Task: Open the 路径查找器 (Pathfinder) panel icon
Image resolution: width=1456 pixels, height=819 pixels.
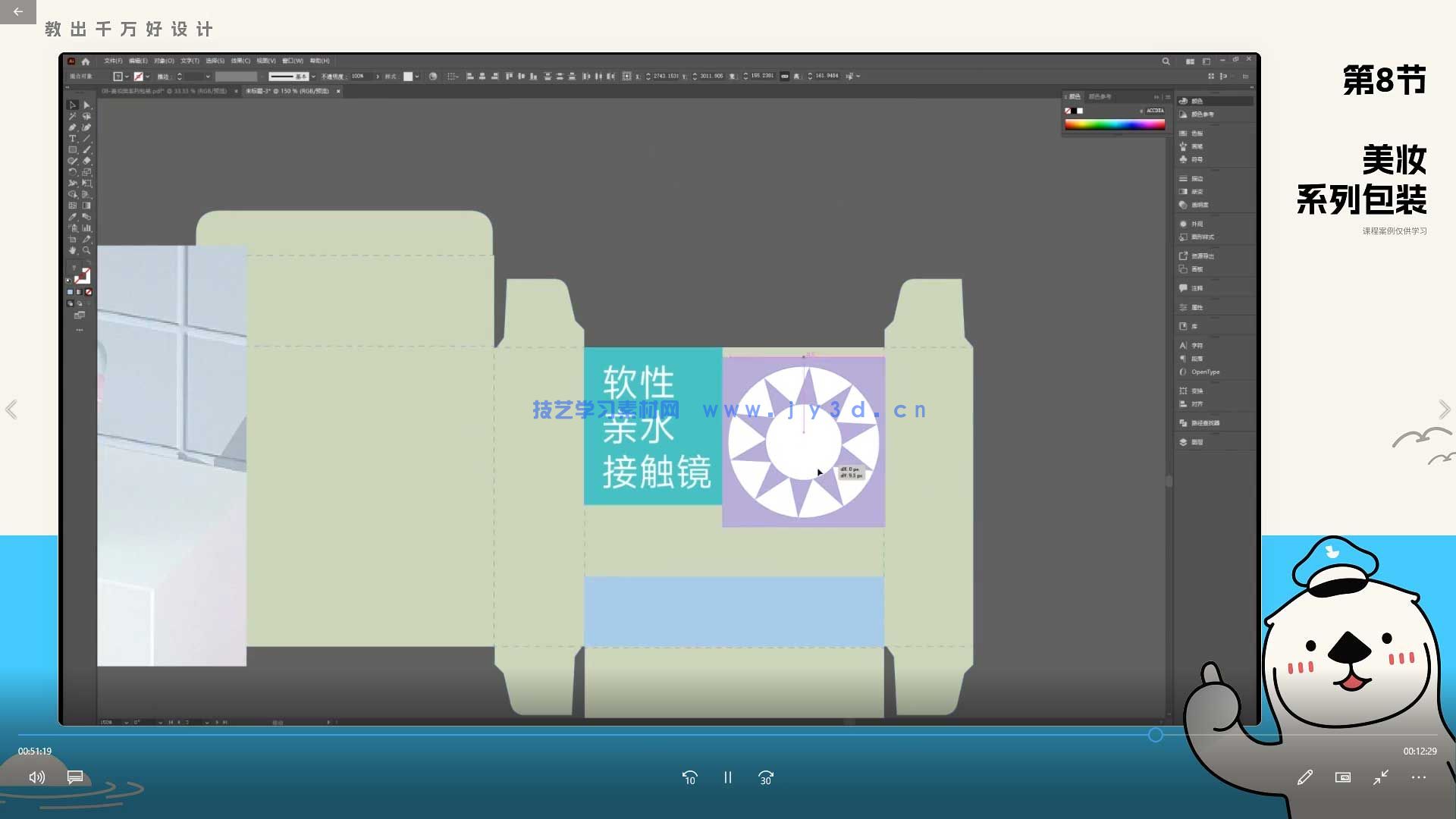Action: pos(1198,422)
